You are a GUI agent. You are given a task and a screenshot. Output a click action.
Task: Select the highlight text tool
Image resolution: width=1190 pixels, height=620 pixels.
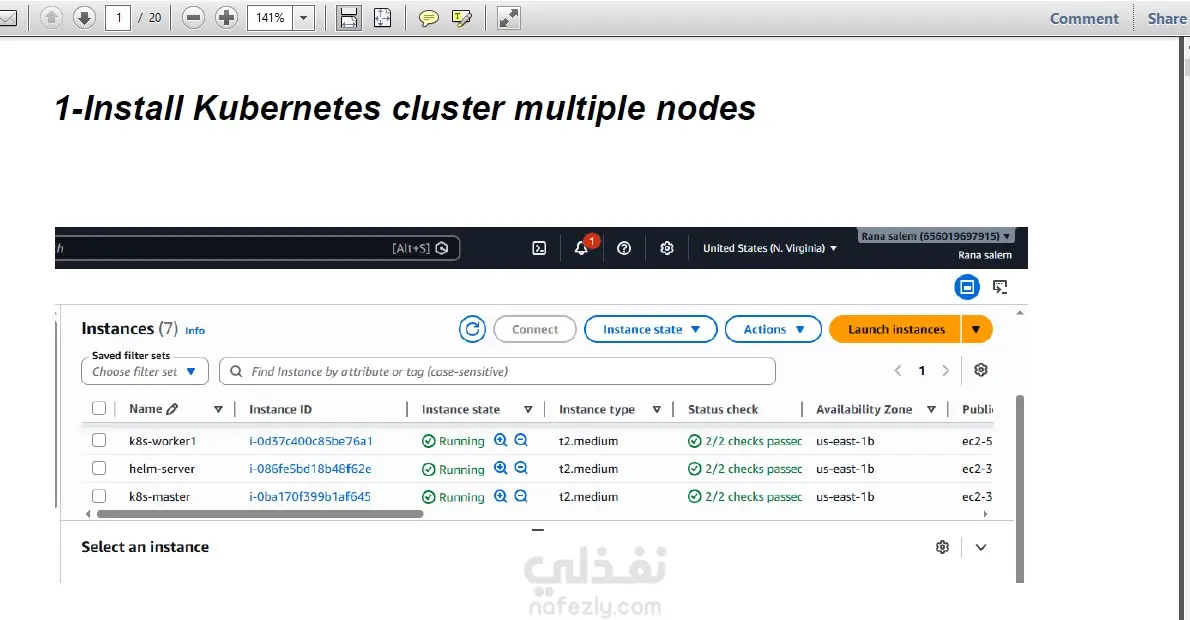click(461, 17)
